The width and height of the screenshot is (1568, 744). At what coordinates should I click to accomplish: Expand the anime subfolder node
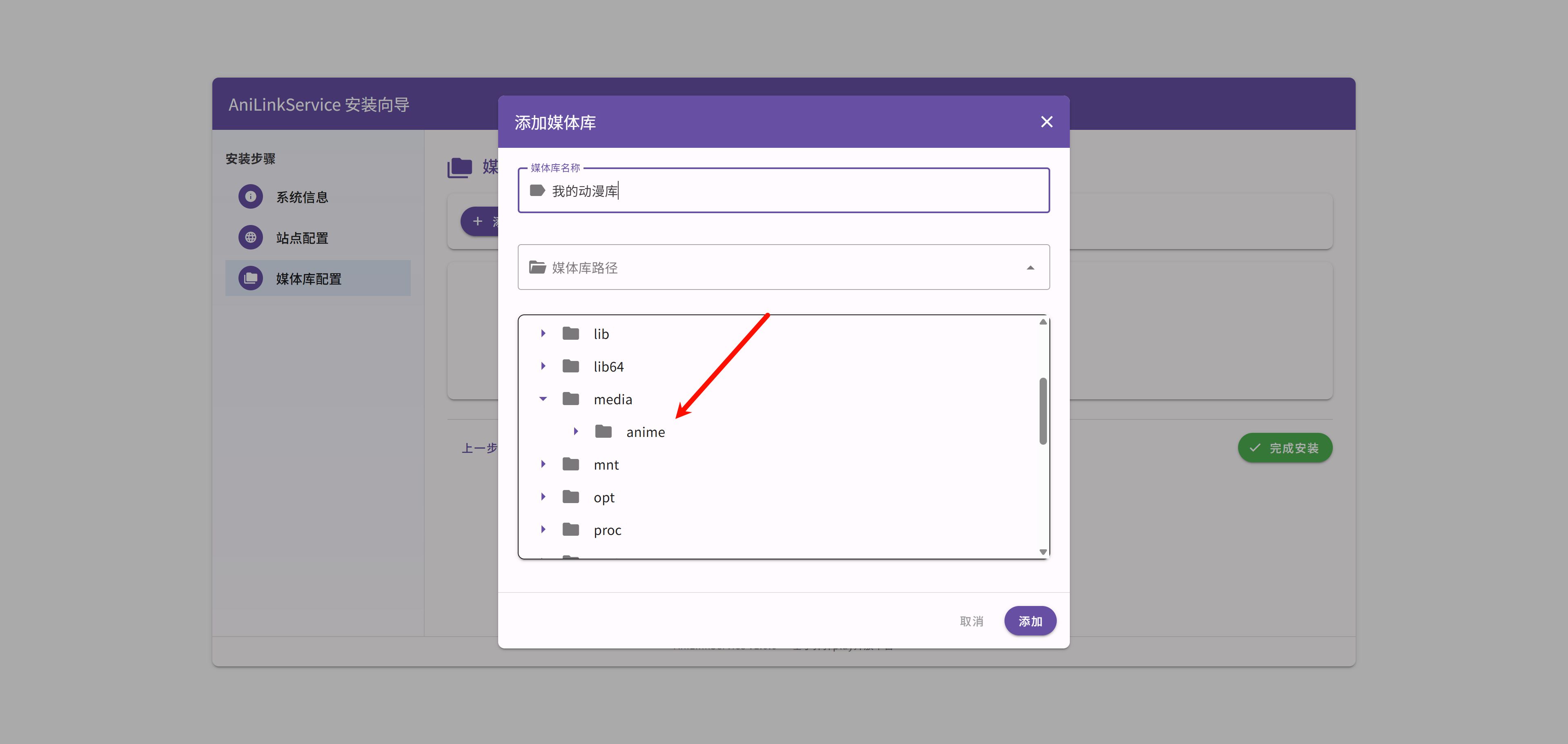(576, 431)
